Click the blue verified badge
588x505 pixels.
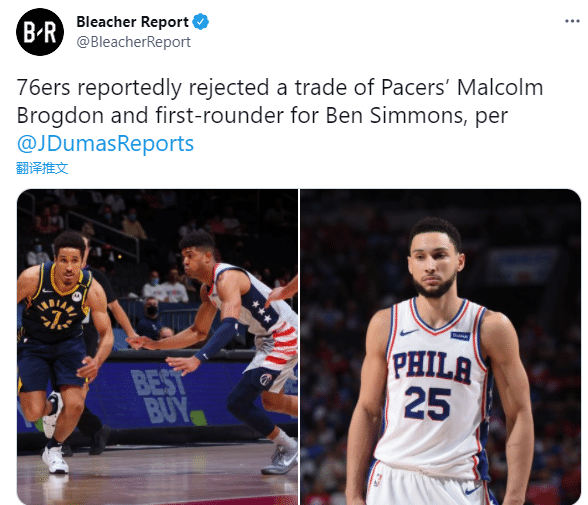[201, 22]
